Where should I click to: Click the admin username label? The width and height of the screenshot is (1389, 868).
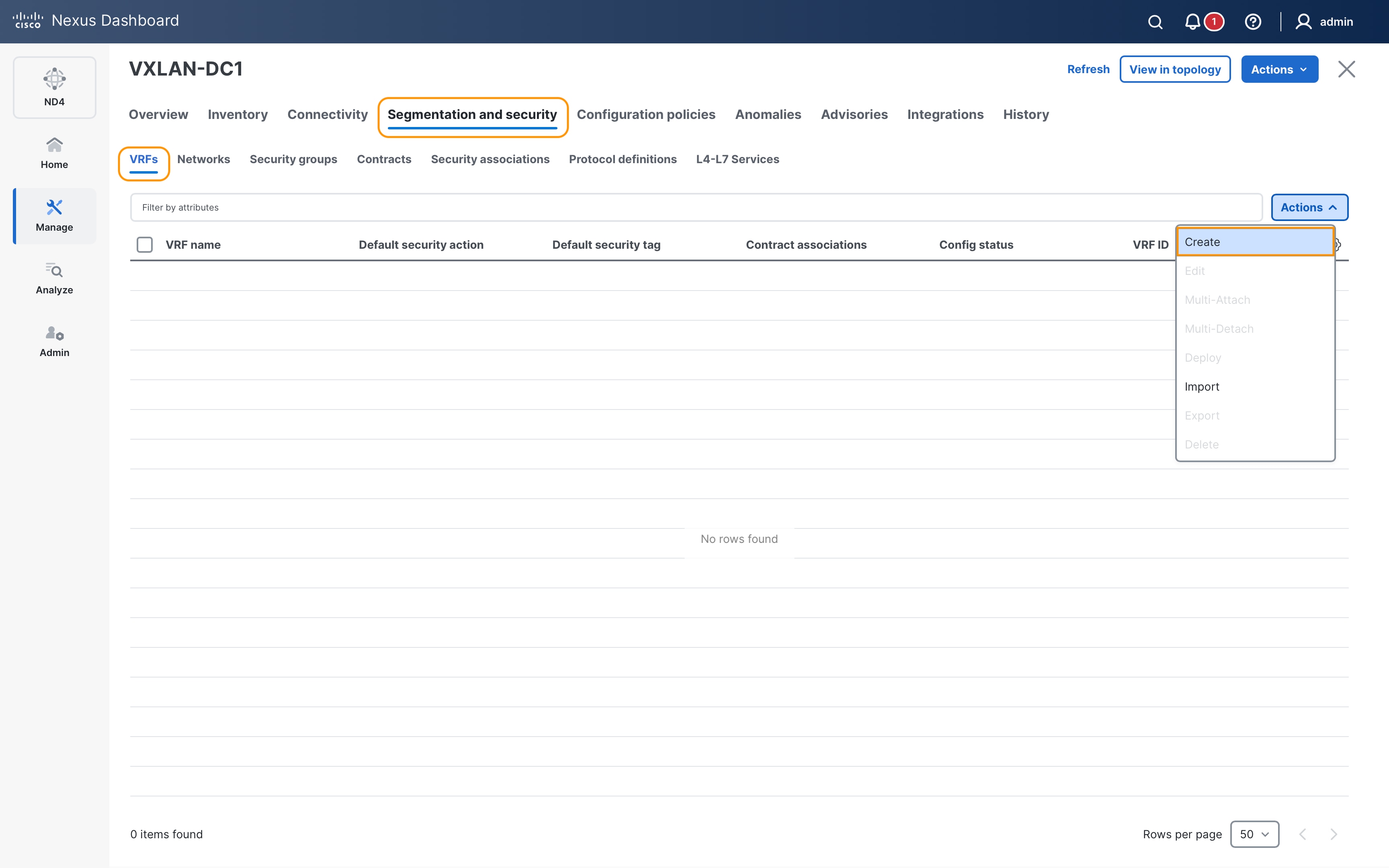[1336, 22]
